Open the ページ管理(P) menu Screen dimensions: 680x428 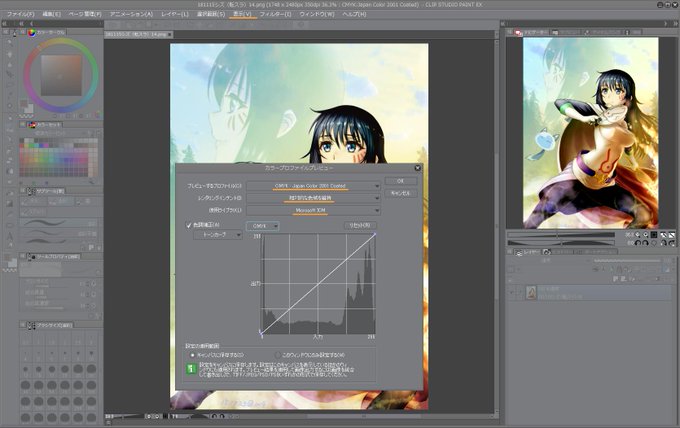[85, 14]
